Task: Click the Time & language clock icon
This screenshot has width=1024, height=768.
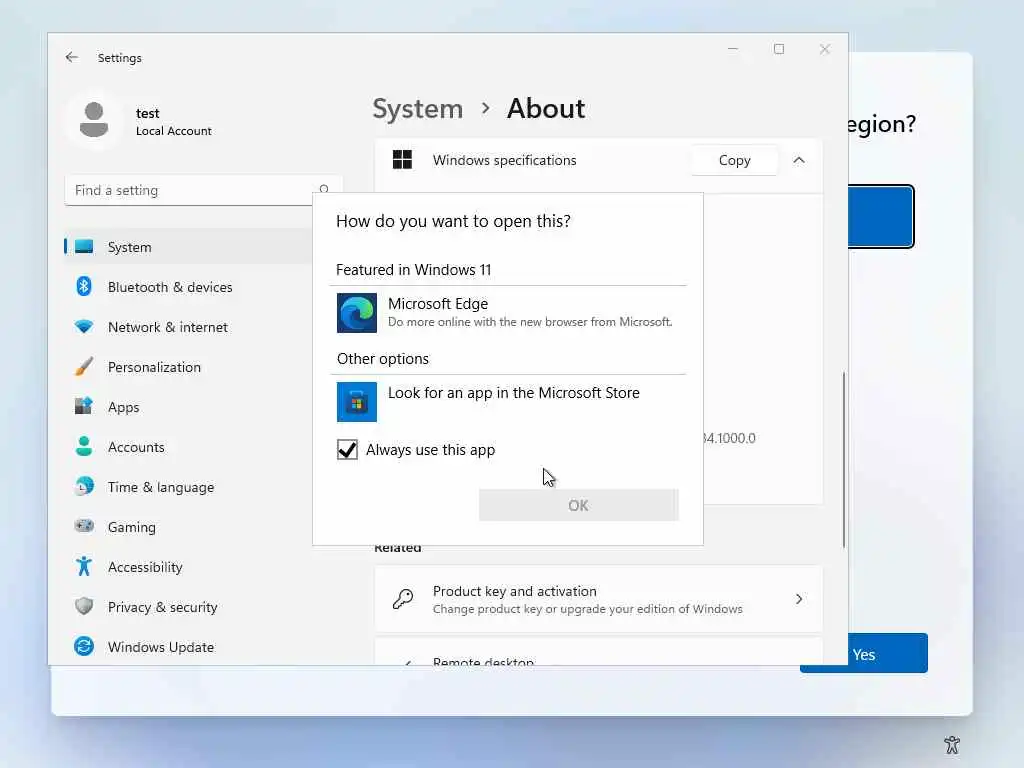Action: 84,487
